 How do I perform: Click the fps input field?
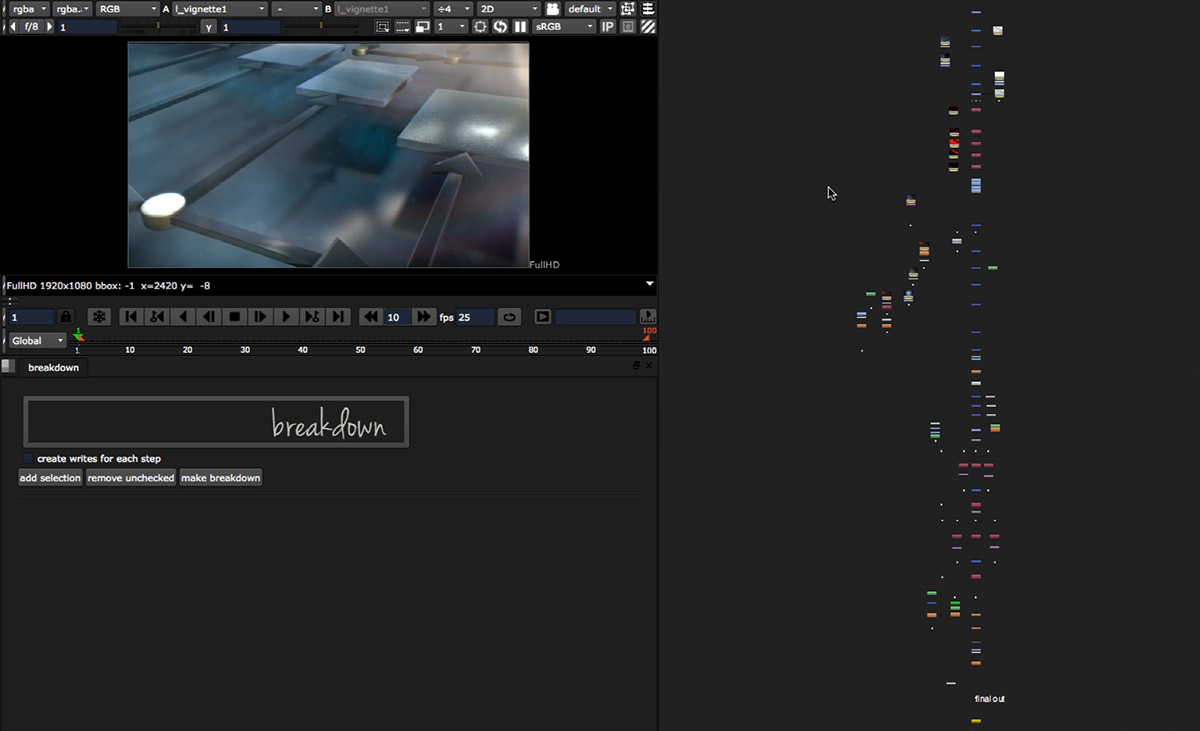pos(474,317)
